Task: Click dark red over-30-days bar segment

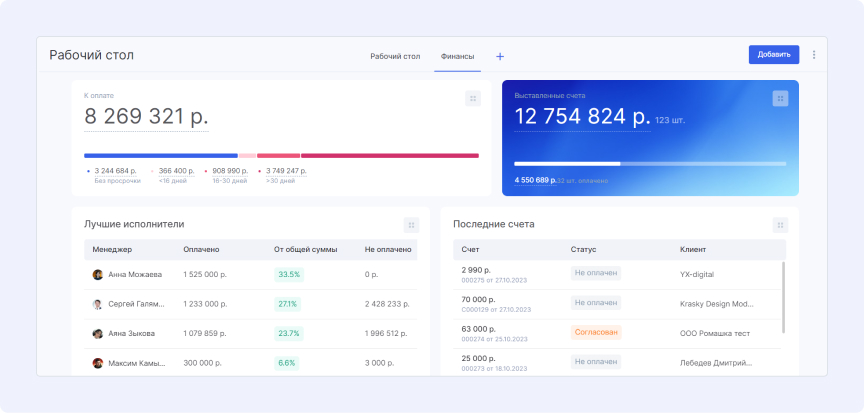Action: (390, 156)
